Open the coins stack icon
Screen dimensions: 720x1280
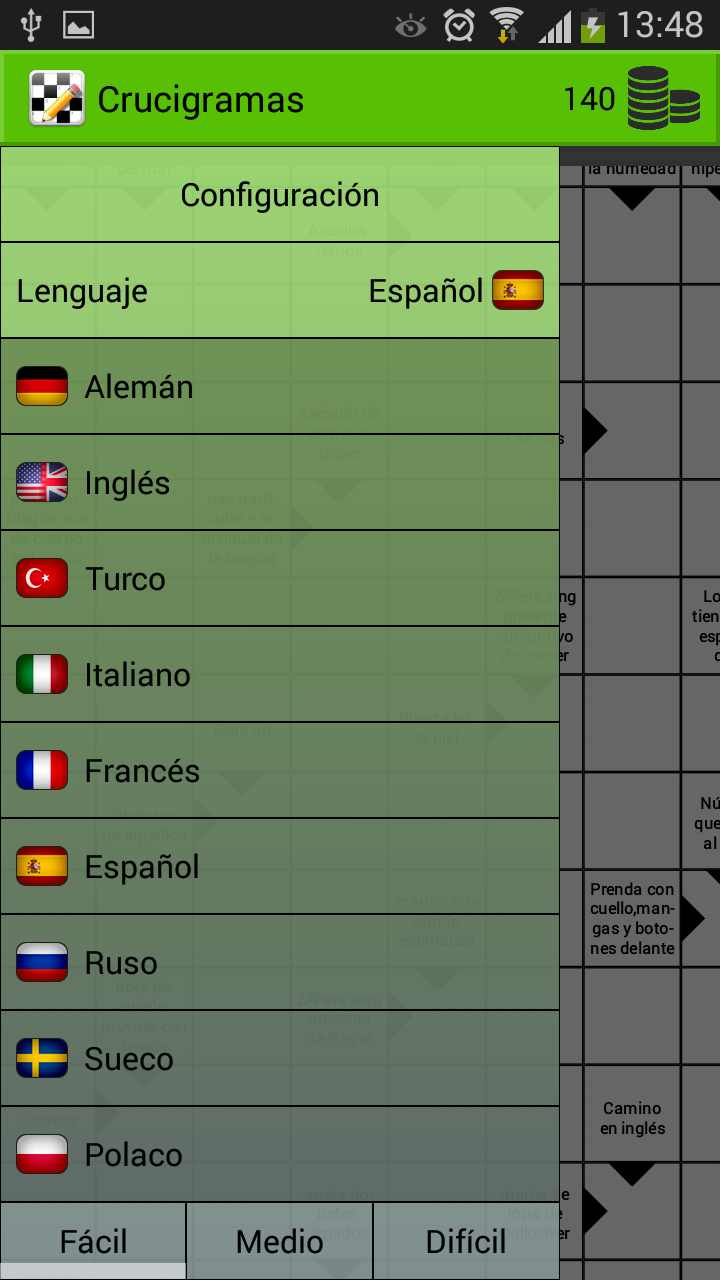tap(664, 98)
